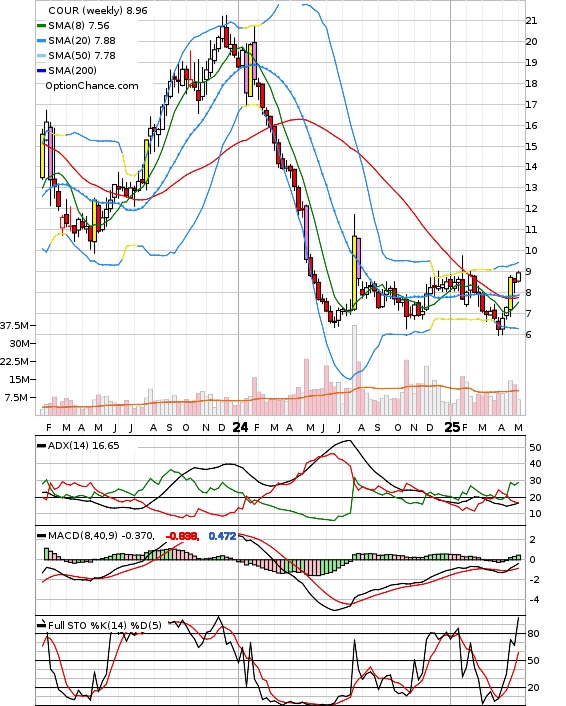
Task: Click the COUR (weekly) 8.96 title
Action: 98,10
